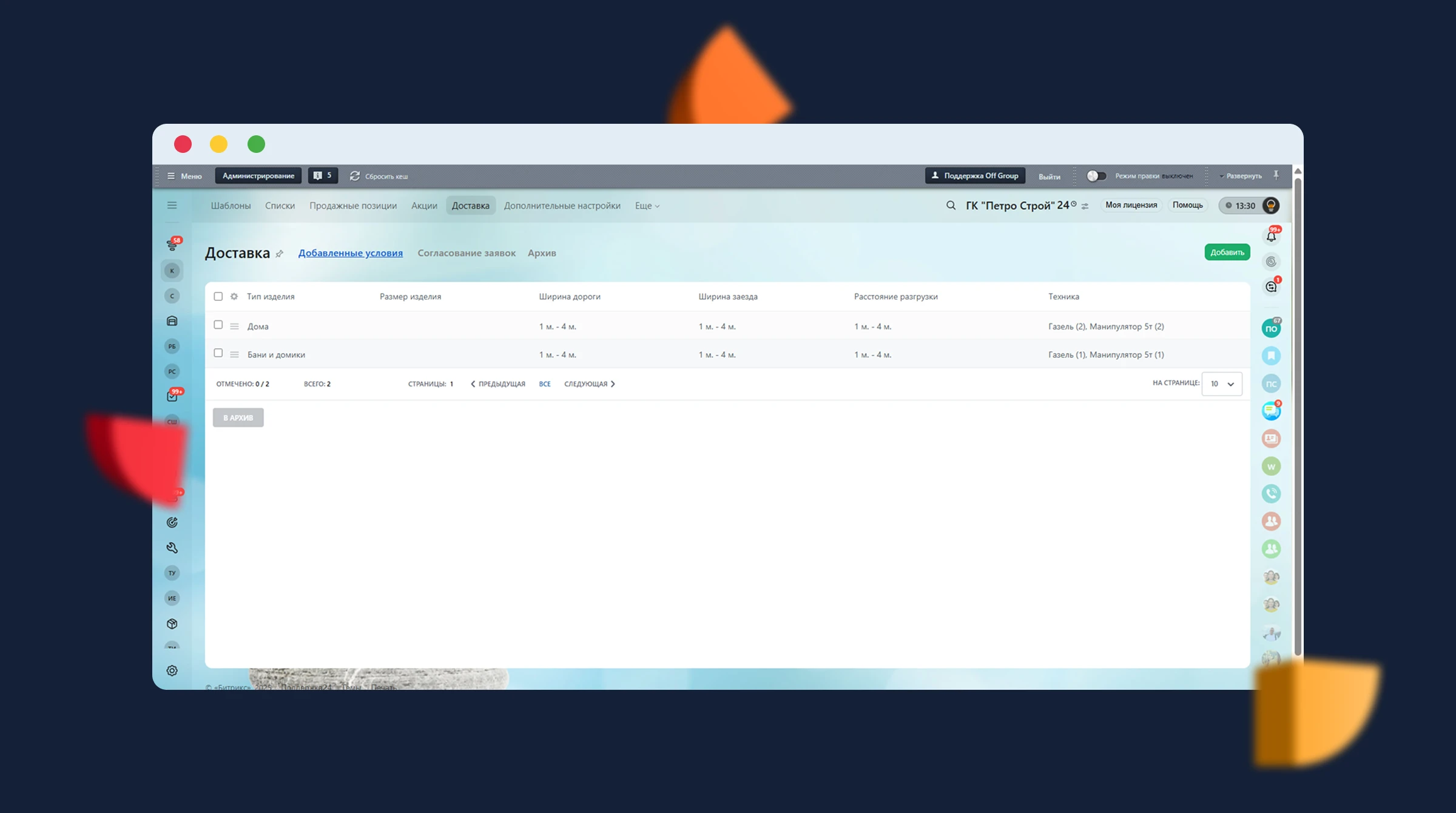Check the Бани и домики row checkbox
Image resolution: width=1456 pixels, height=813 pixels.
point(218,353)
